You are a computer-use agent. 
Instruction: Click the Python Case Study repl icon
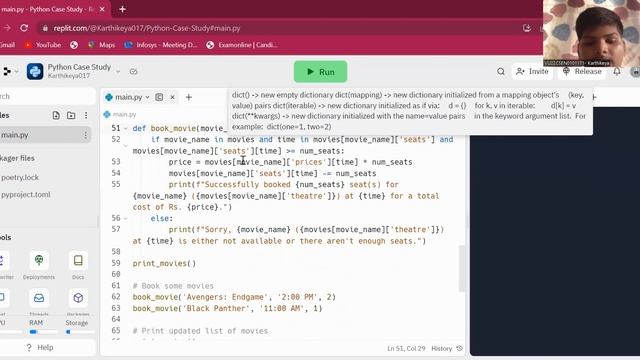[35, 71]
